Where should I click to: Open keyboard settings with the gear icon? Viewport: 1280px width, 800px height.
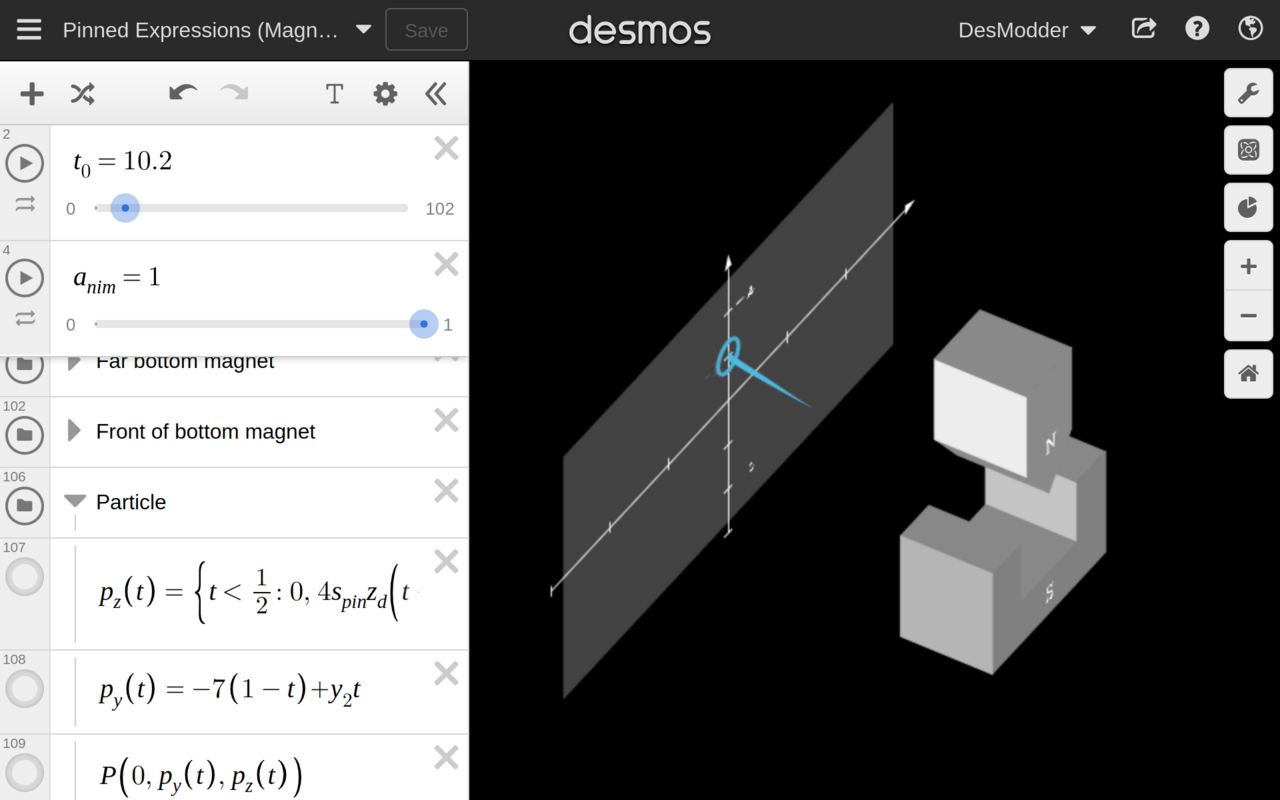(384, 93)
